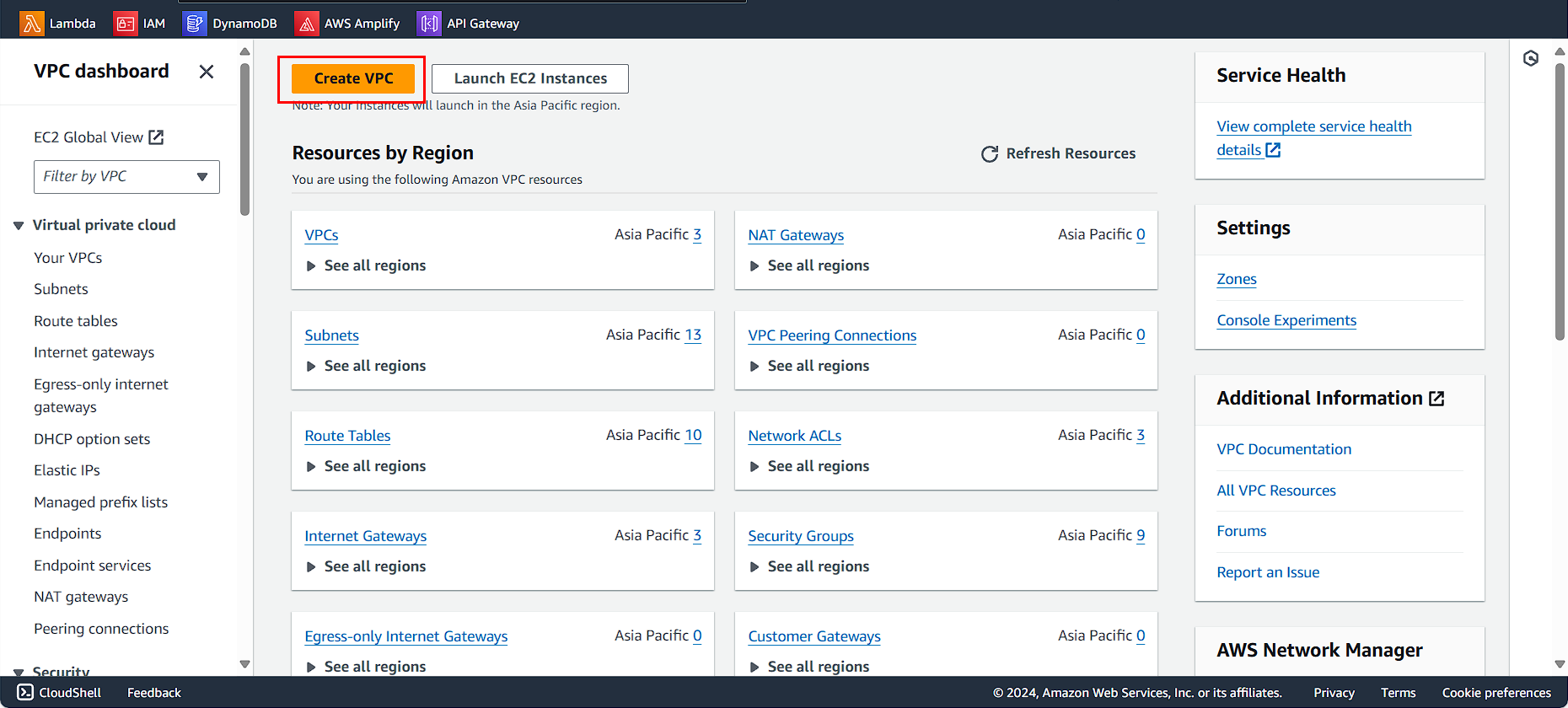
Task: Open the NAT Gateways card link
Action: (796, 235)
